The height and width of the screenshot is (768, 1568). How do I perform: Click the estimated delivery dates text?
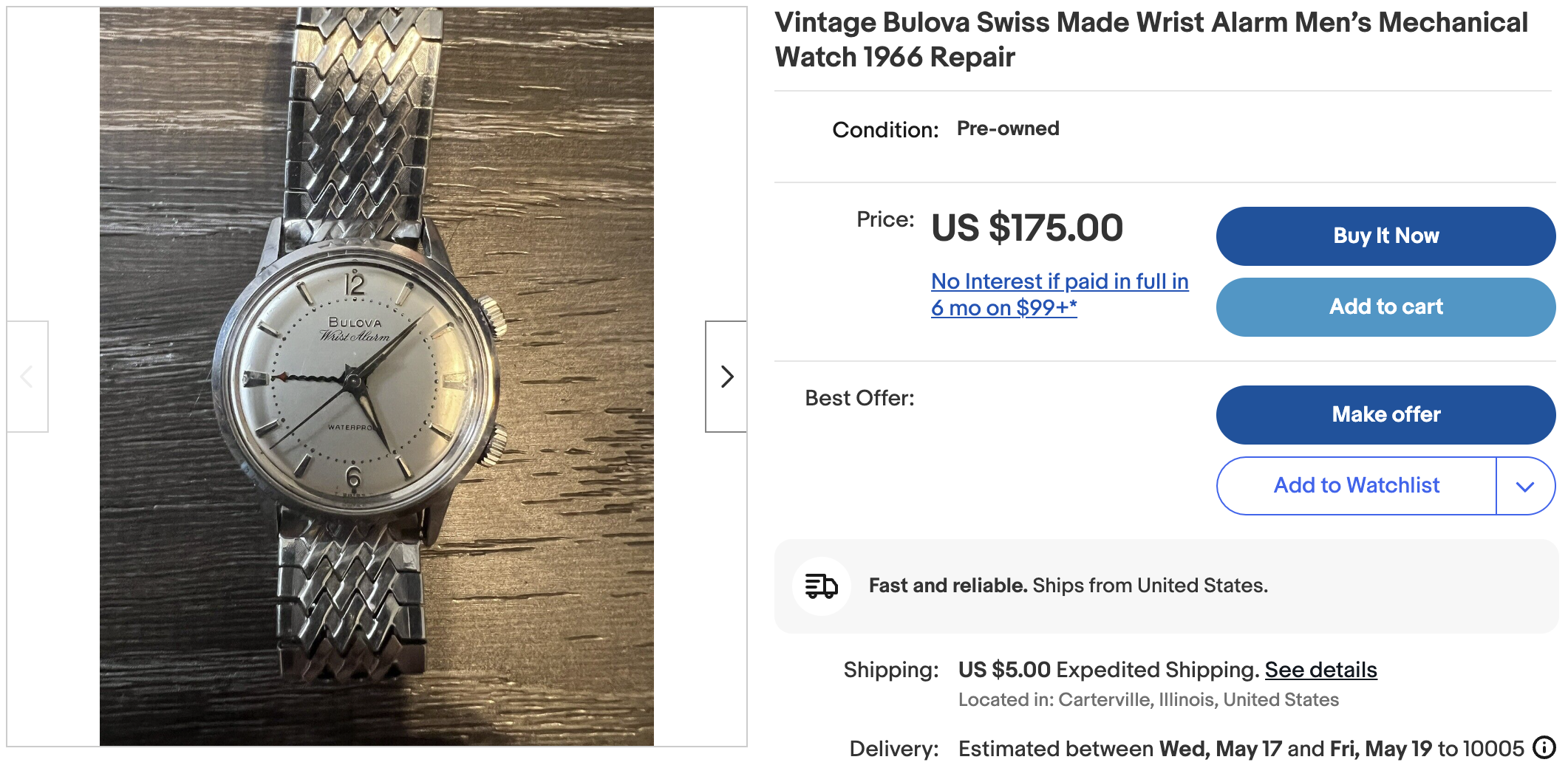pyautogui.click(x=1241, y=749)
